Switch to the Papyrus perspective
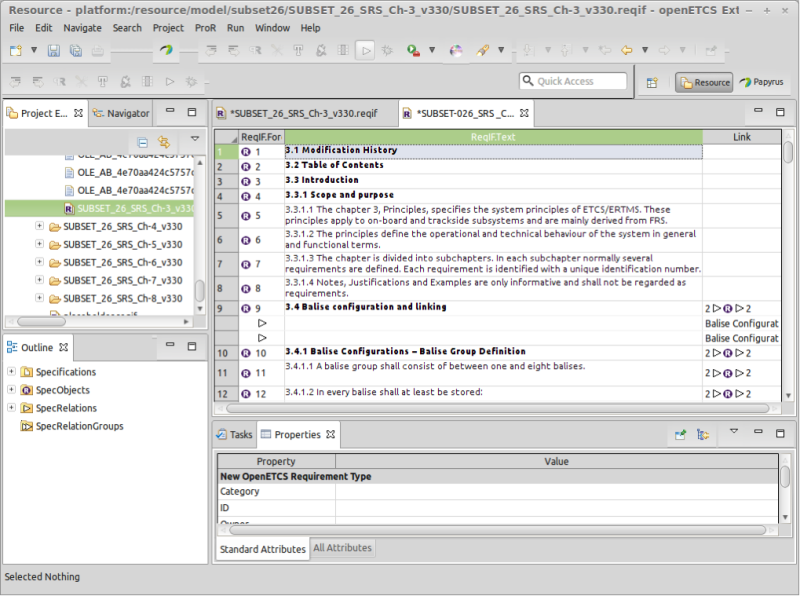800x596 pixels. tap(761, 82)
